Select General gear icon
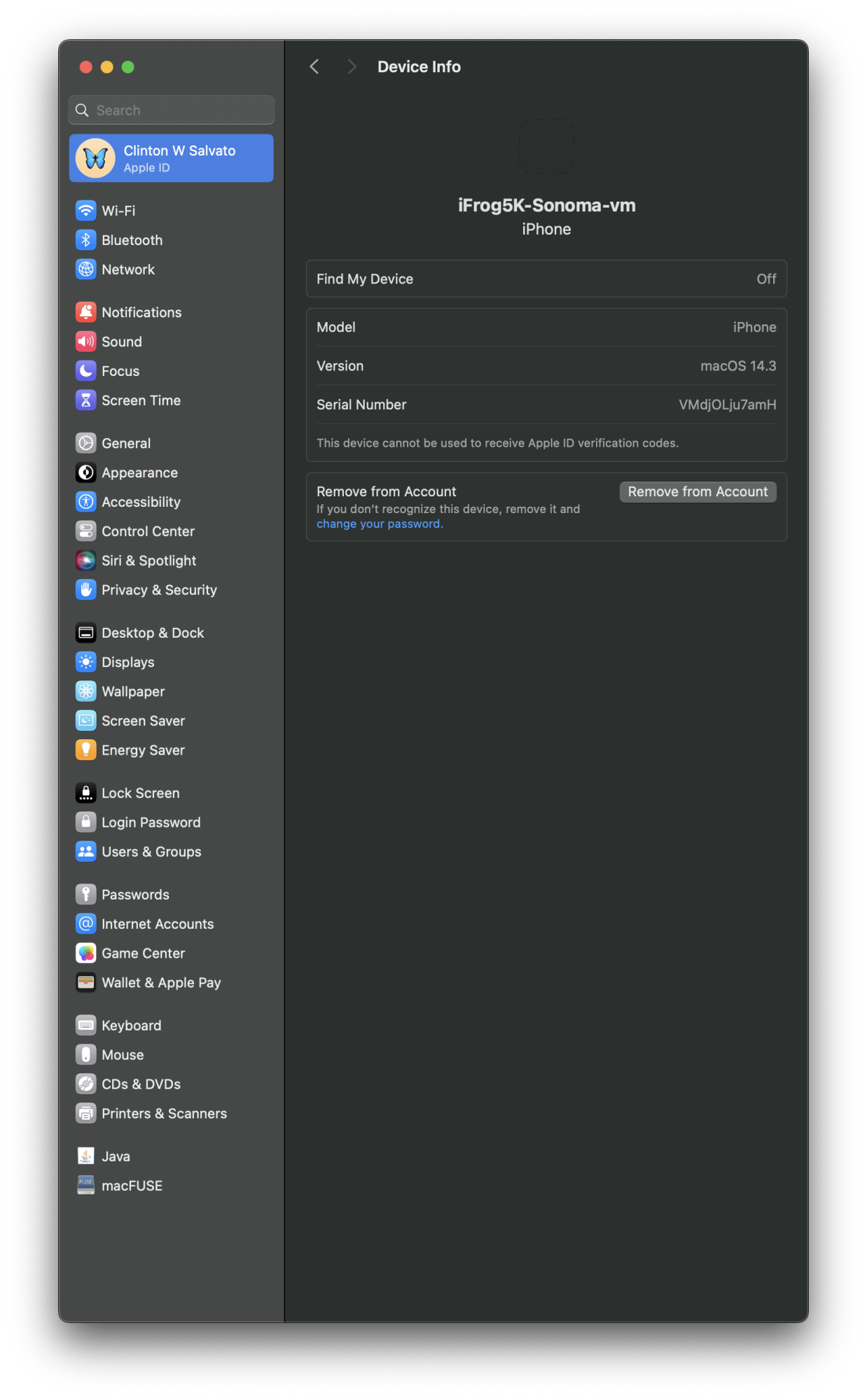This screenshot has width=867, height=1400. point(85,443)
